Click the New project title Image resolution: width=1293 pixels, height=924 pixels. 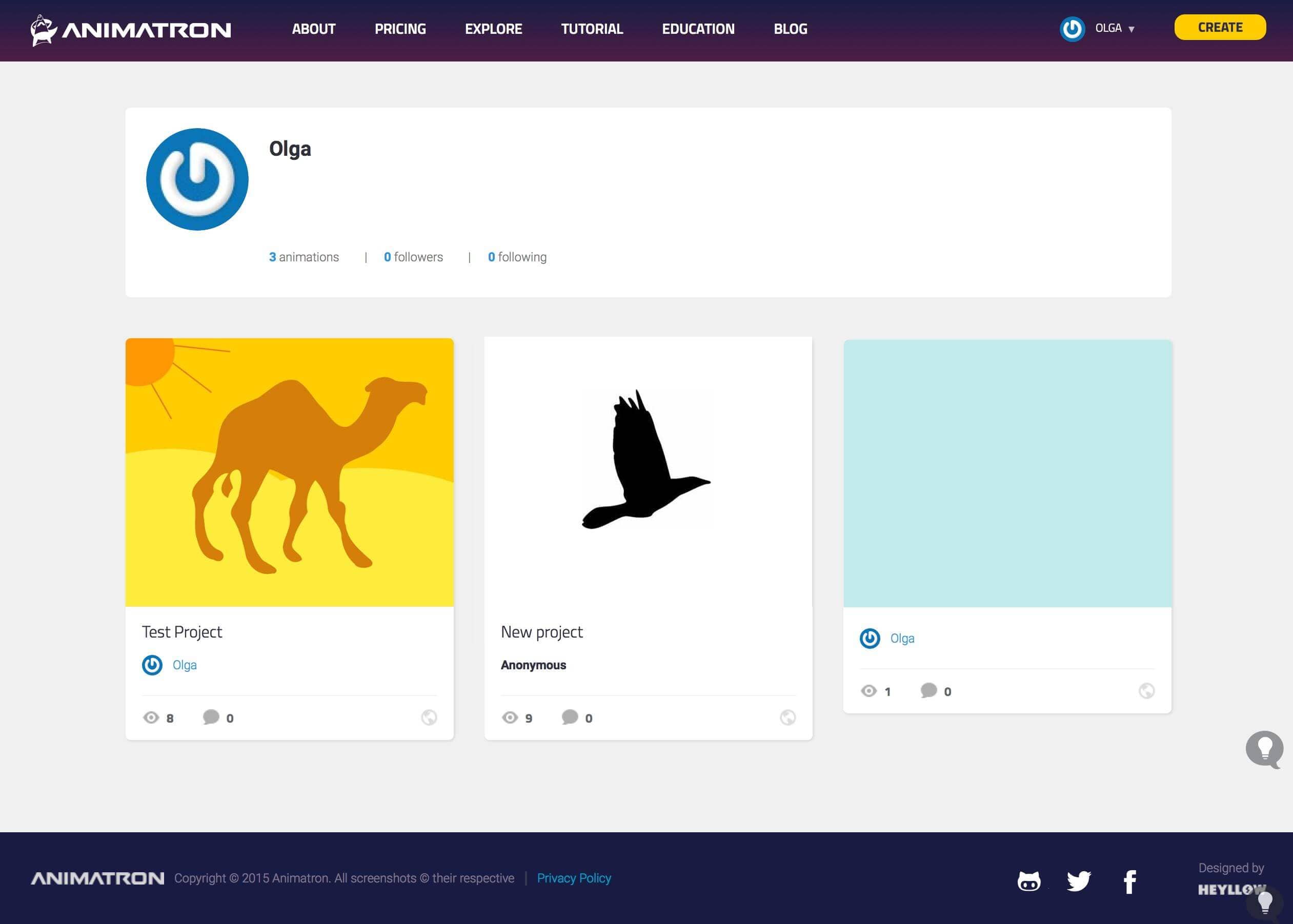(x=542, y=632)
